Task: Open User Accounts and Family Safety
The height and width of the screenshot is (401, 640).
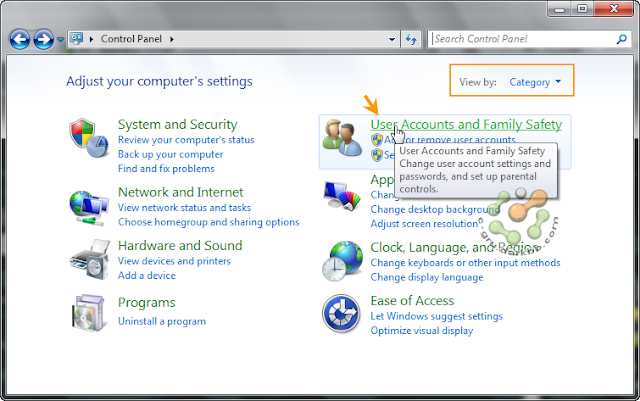Action: (466, 124)
